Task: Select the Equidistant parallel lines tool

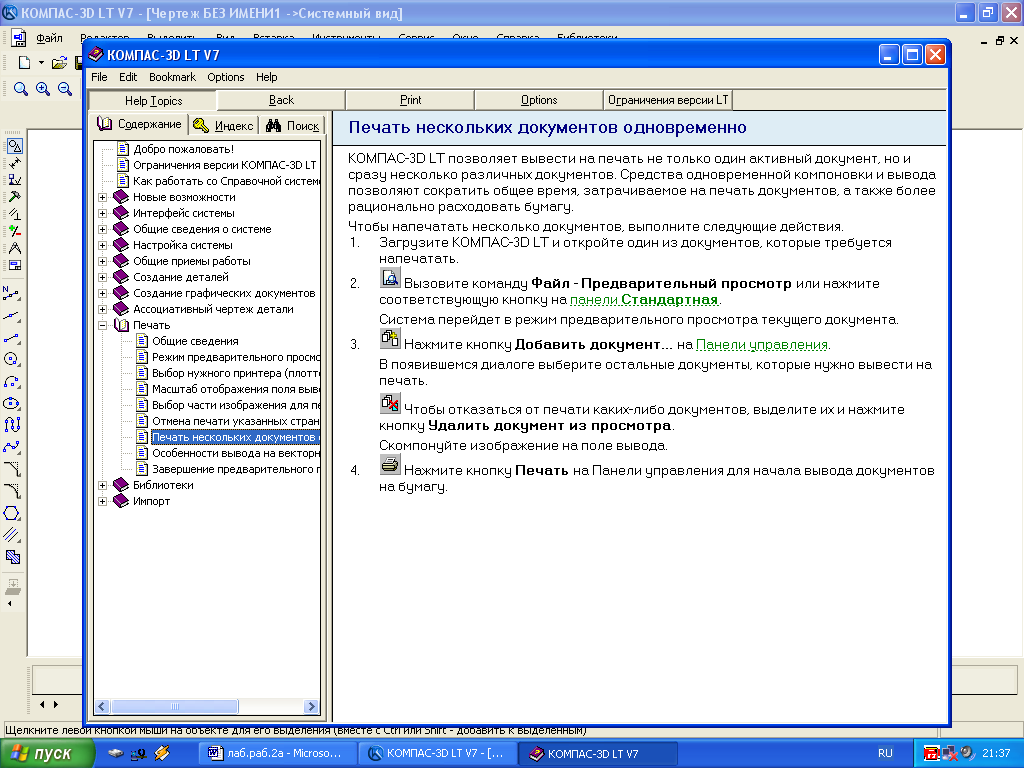Action: click(12, 535)
